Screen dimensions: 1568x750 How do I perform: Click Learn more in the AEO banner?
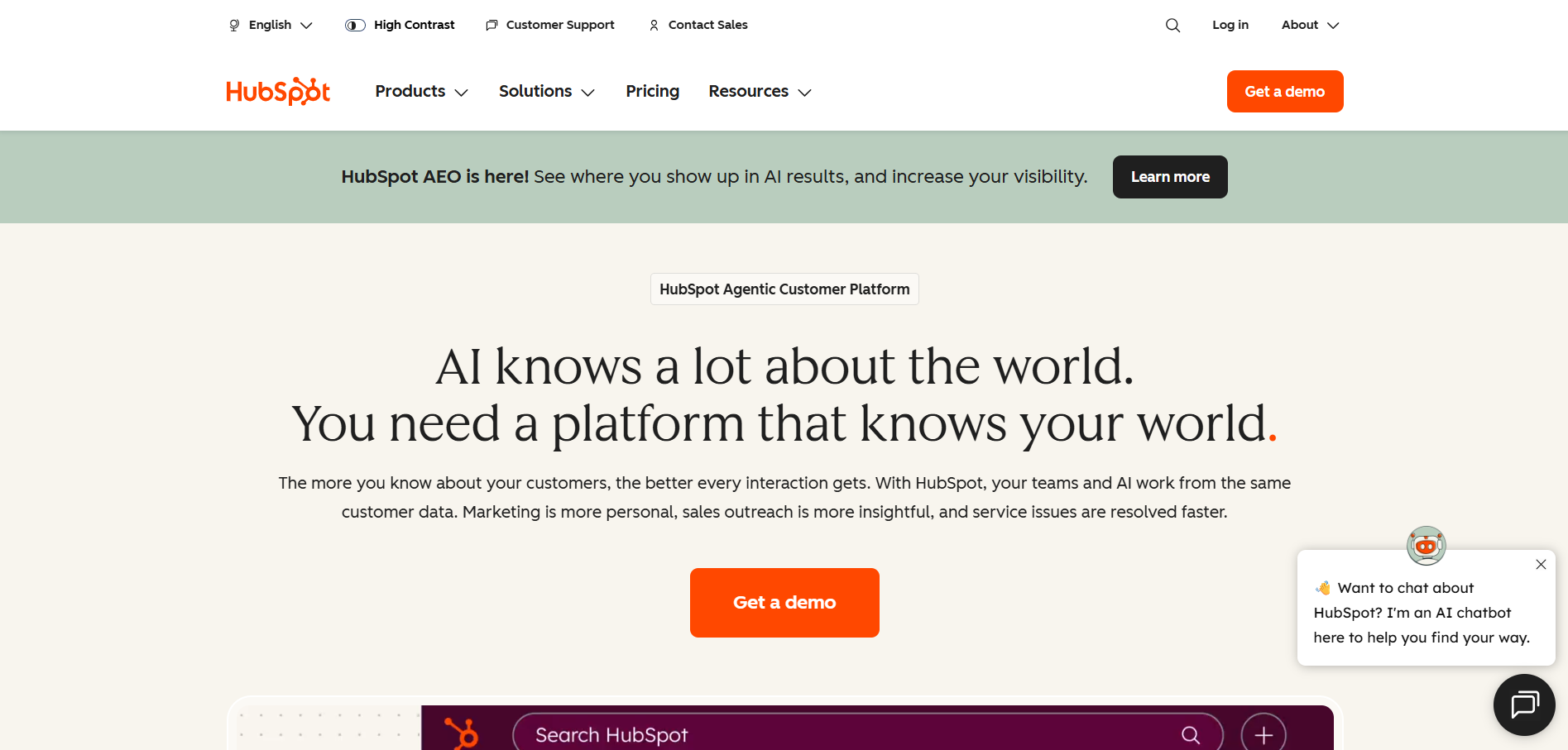click(x=1170, y=177)
